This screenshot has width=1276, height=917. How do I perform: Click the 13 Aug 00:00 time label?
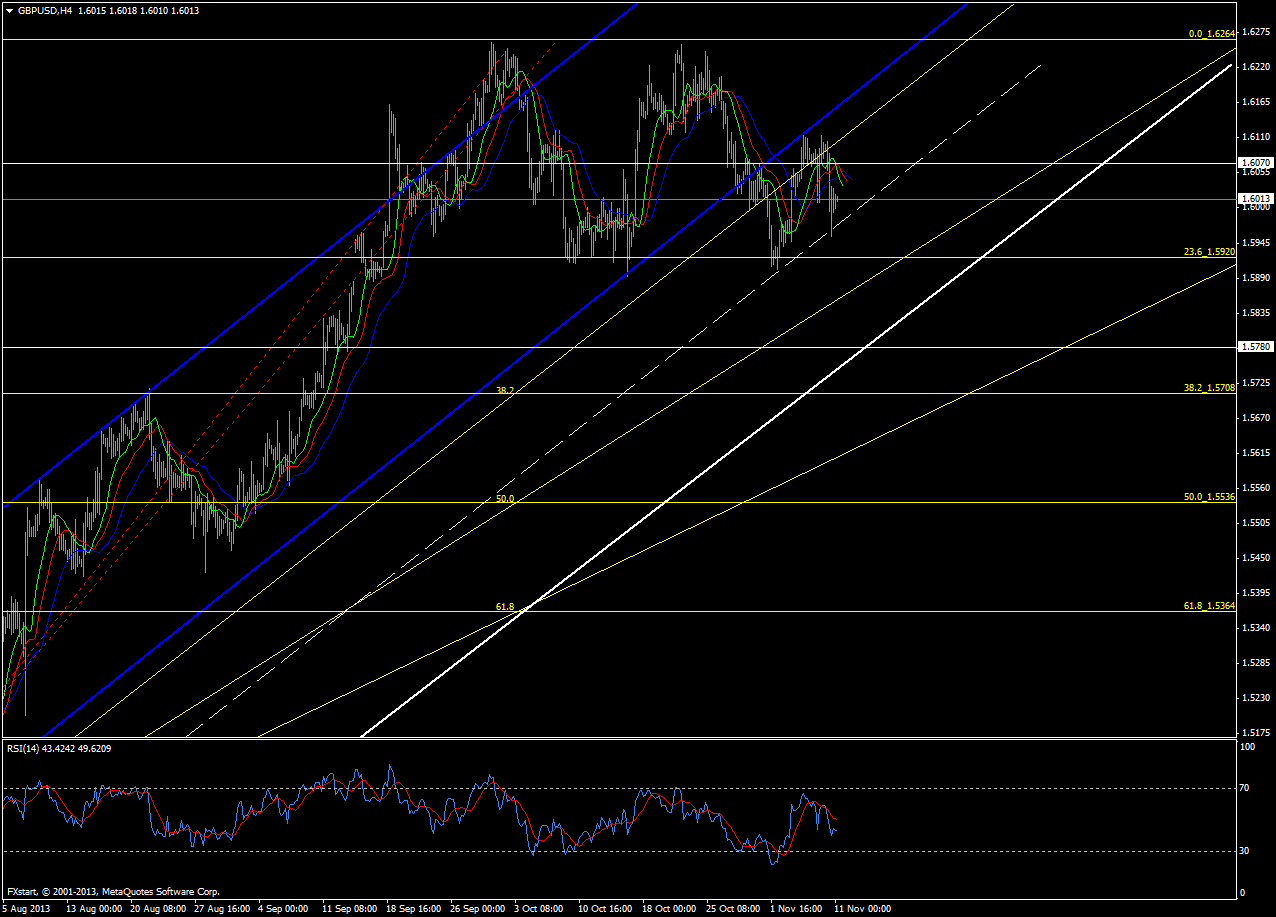(94, 909)
